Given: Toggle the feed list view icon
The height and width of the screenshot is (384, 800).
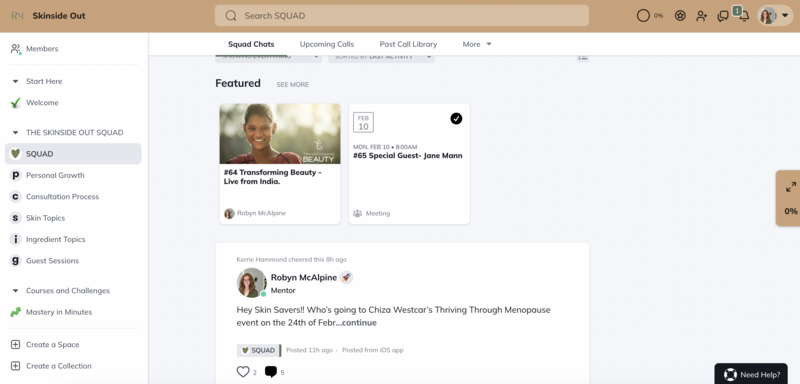Looking at the screenshot, I should click(x=583, y=58).
